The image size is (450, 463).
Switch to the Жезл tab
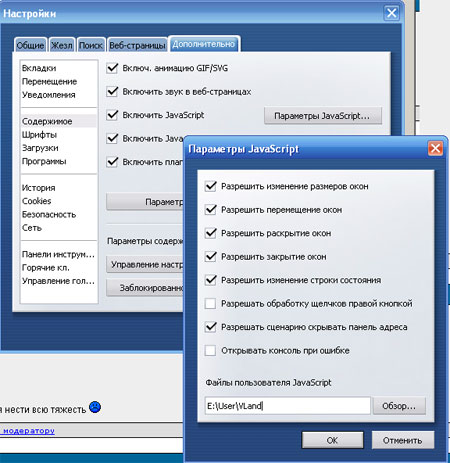coord(62,45)
